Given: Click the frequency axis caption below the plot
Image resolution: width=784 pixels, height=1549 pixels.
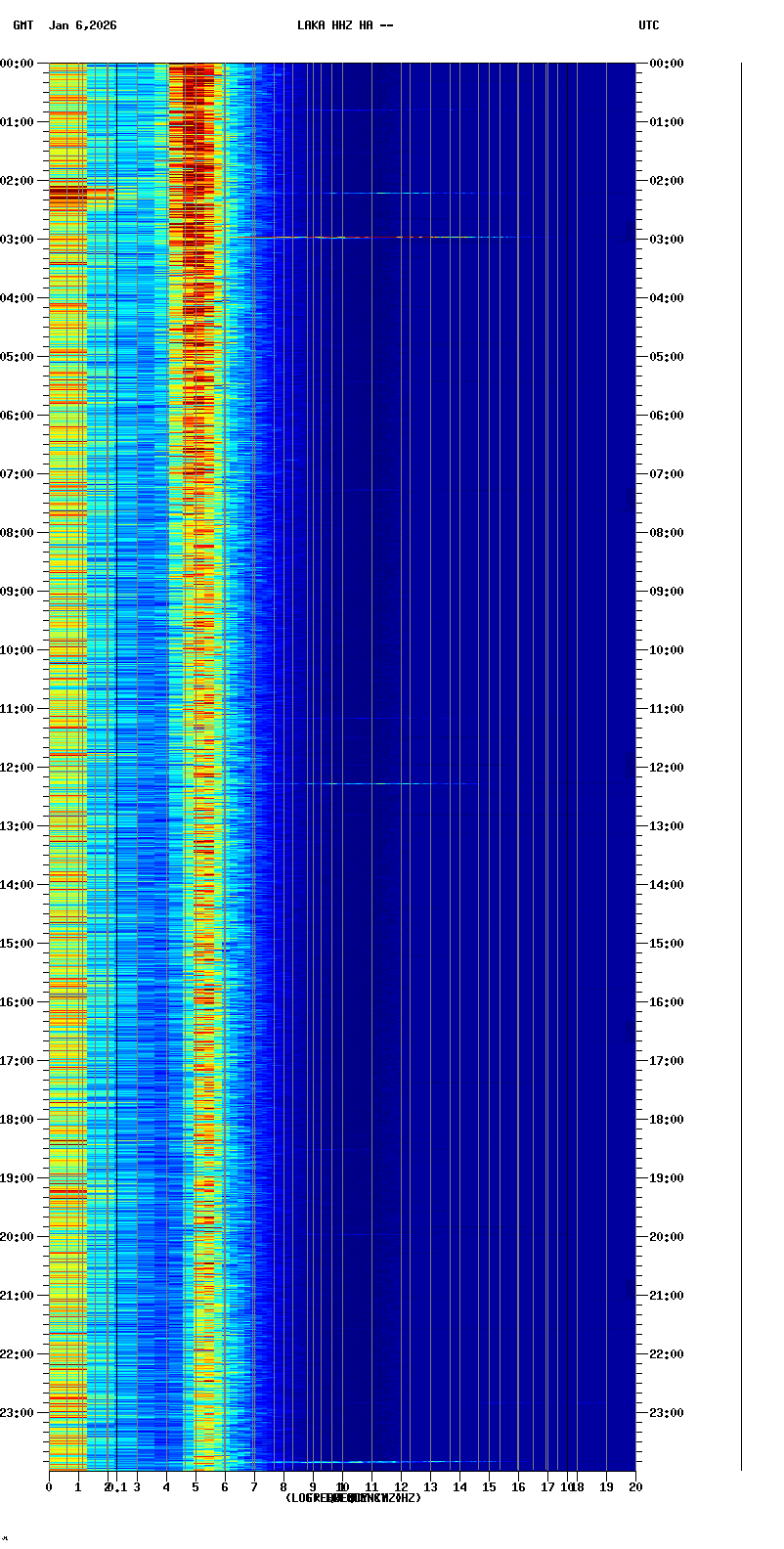Looking at the screenshot, I should click(x=353, y=1498).
